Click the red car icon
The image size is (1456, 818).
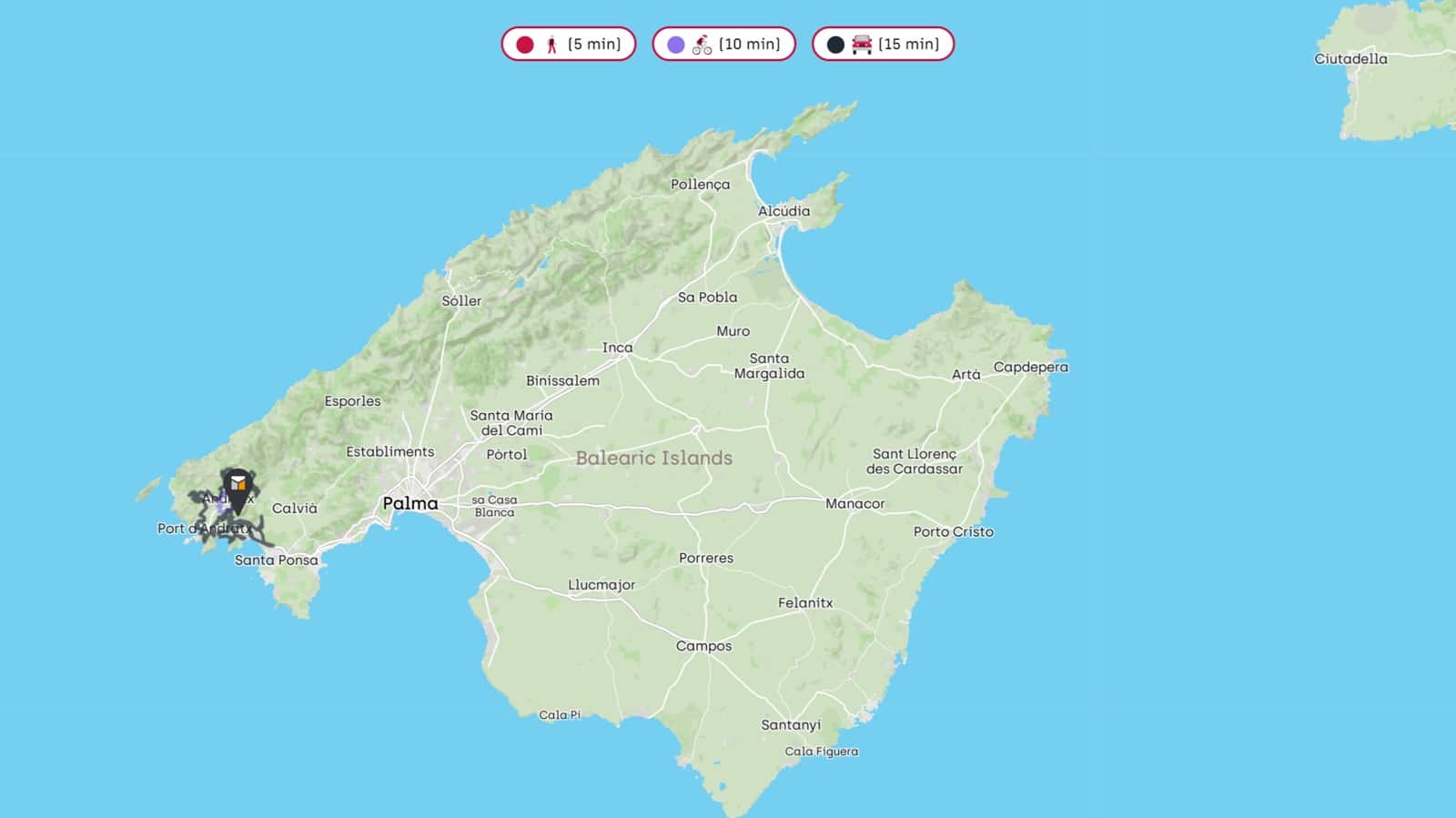(861, 45)
